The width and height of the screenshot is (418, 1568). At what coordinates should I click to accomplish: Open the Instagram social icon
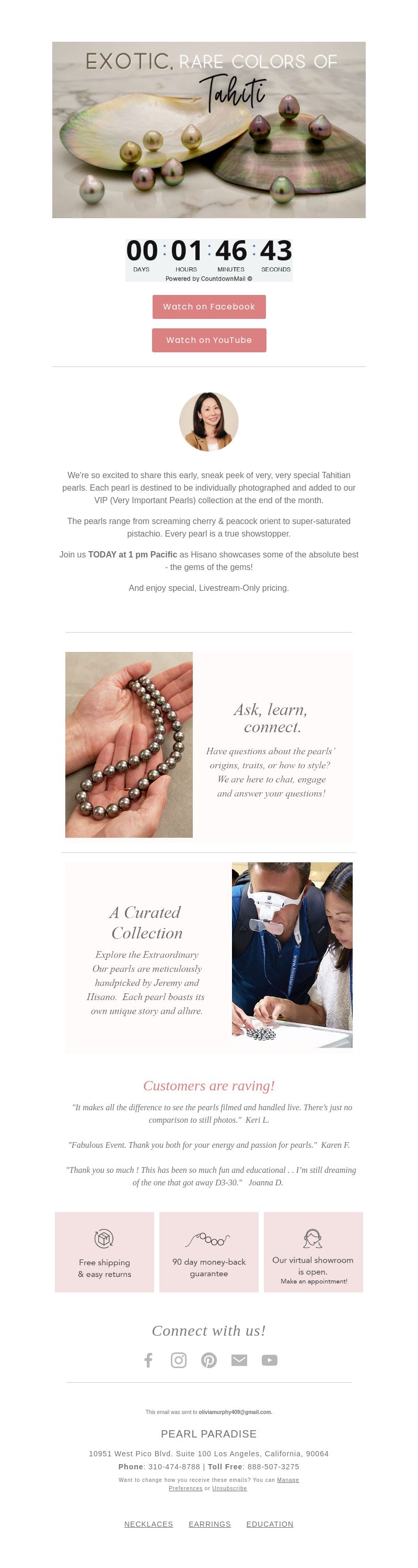click(179, 1360)
